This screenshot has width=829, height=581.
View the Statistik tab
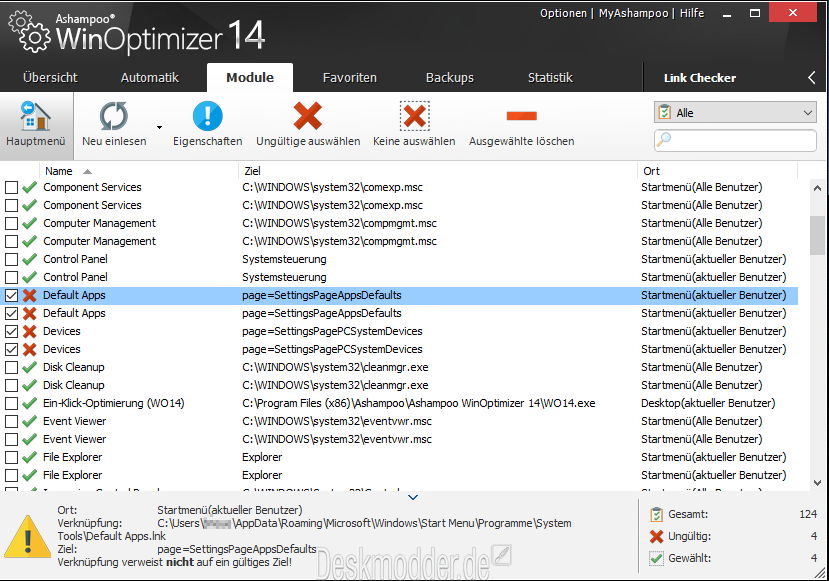[550, 78]
